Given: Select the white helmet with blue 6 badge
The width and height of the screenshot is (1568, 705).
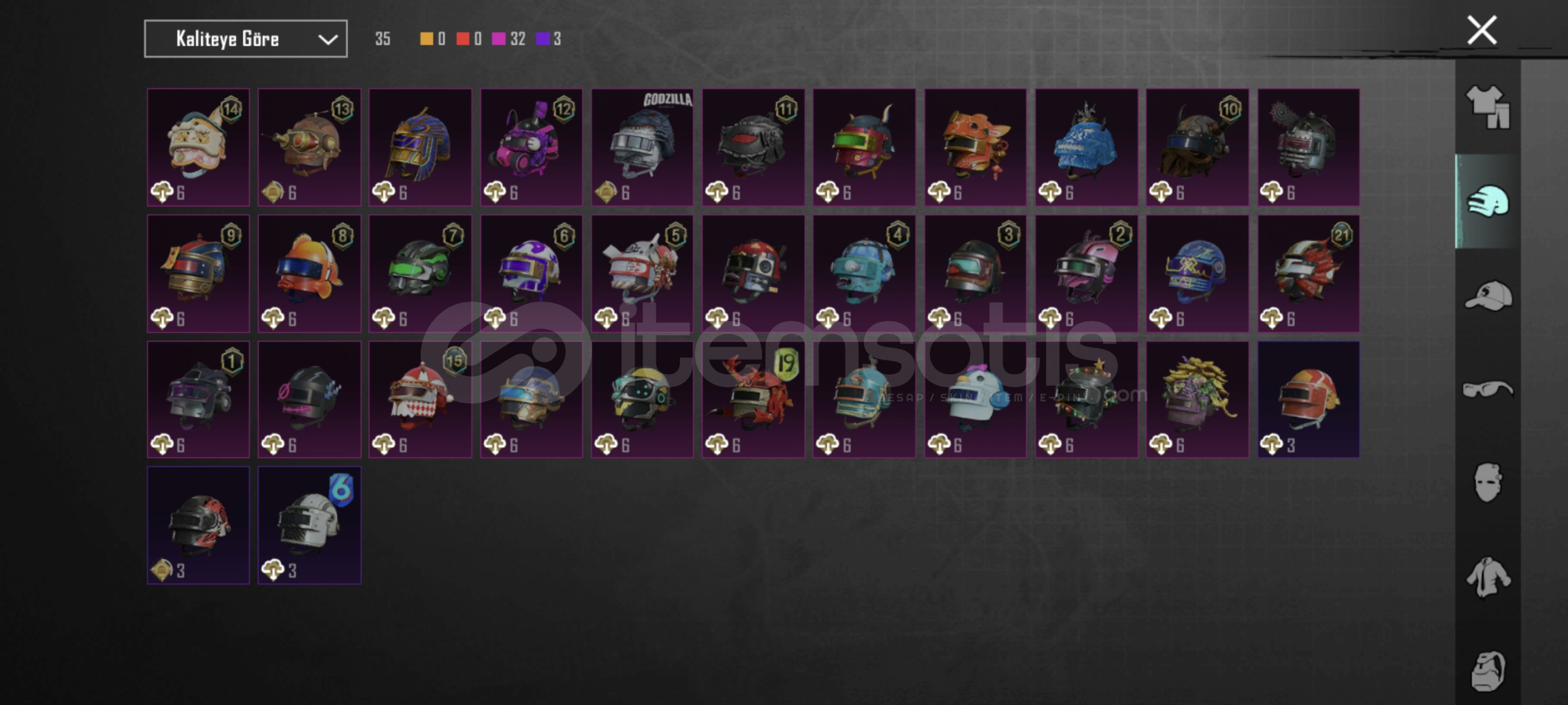Looking at the screenshot, I should 310,525.
